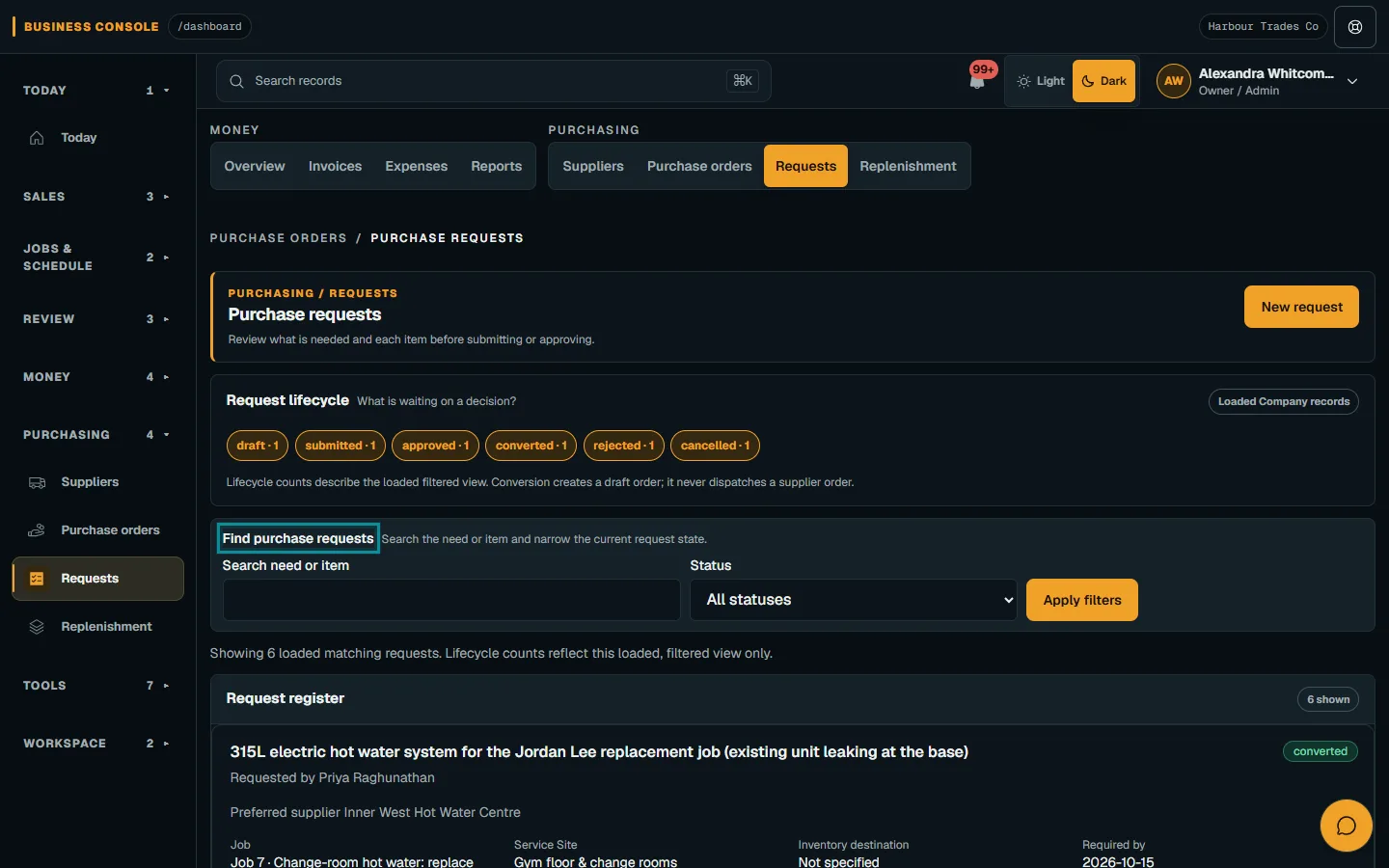Switch to the Suppliers purchasing tab
This screenshot has height=868, width=1389.
point(593,166)
